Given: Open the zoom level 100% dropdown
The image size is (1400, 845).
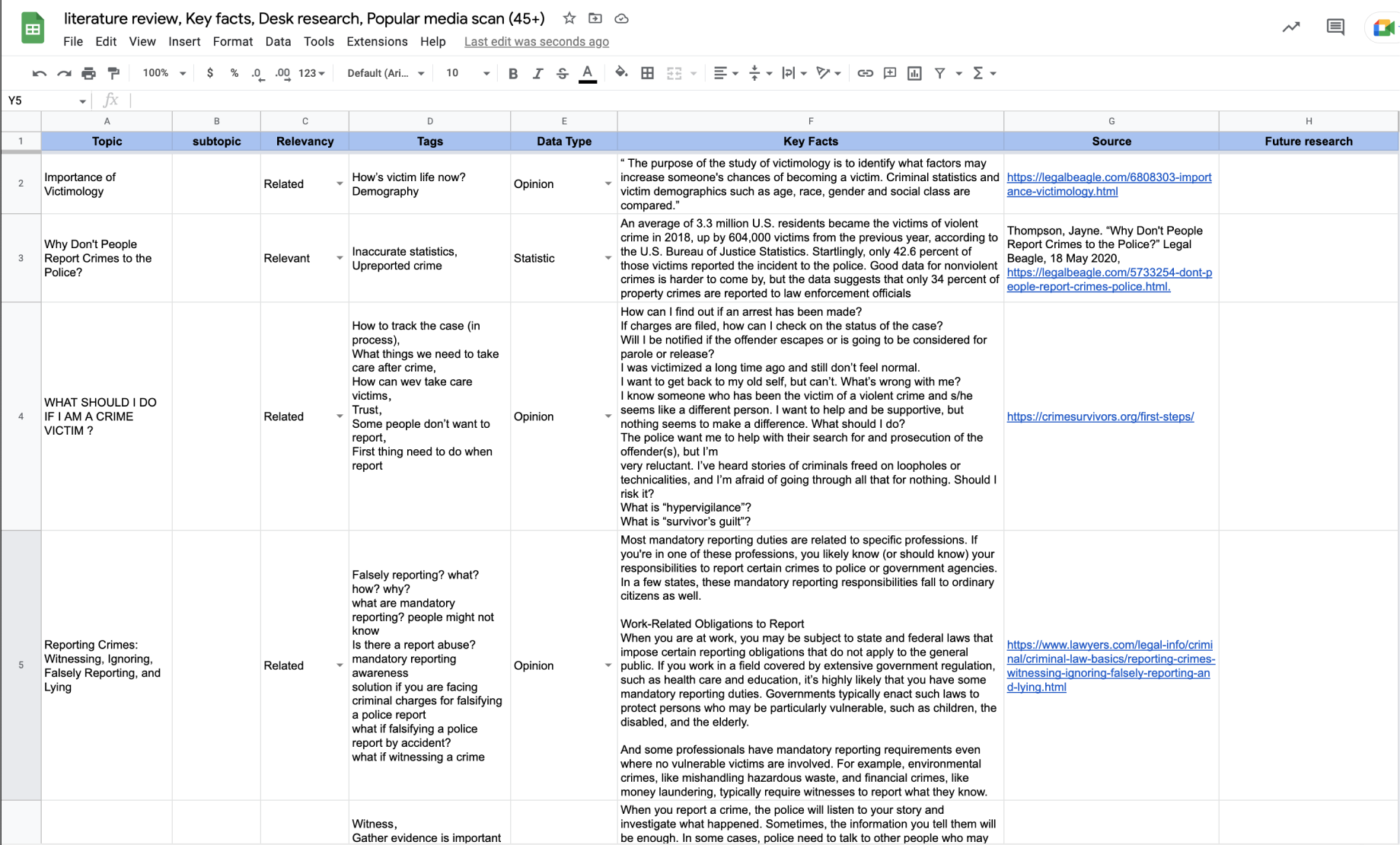Looking at the screenshot, I should pyautogui.click(x=164, y=73).
